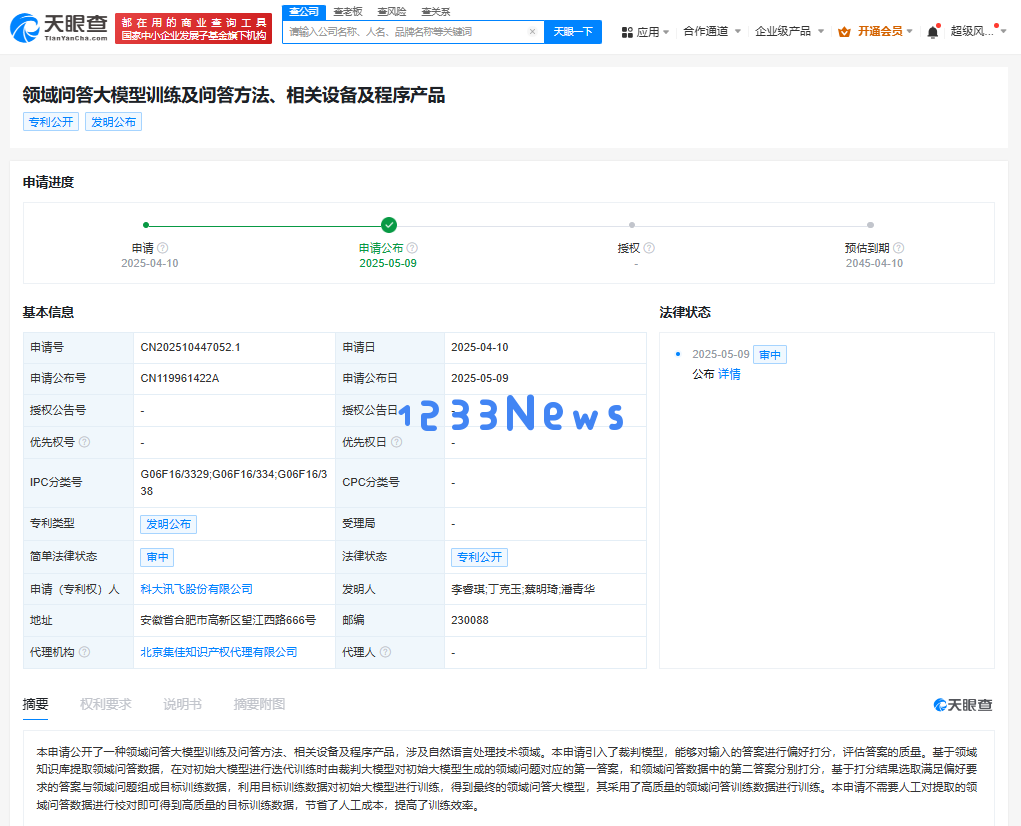Viewport: 1021px width, 826px height.
Task: Click the 预估到期 grey progress node
Action: [x=870, y=225]
